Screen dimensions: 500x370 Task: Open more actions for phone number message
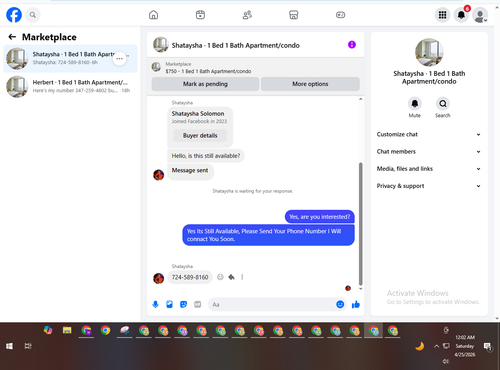click(x=242, y=277)
